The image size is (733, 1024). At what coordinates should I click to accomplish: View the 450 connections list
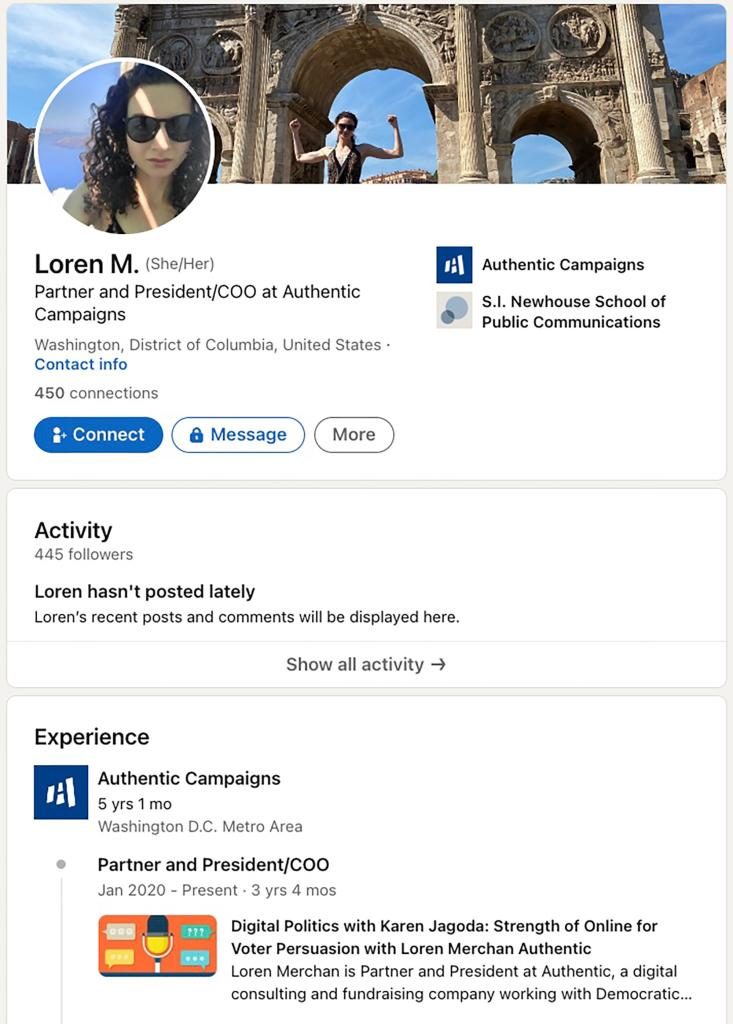click(x=96, y=393)
